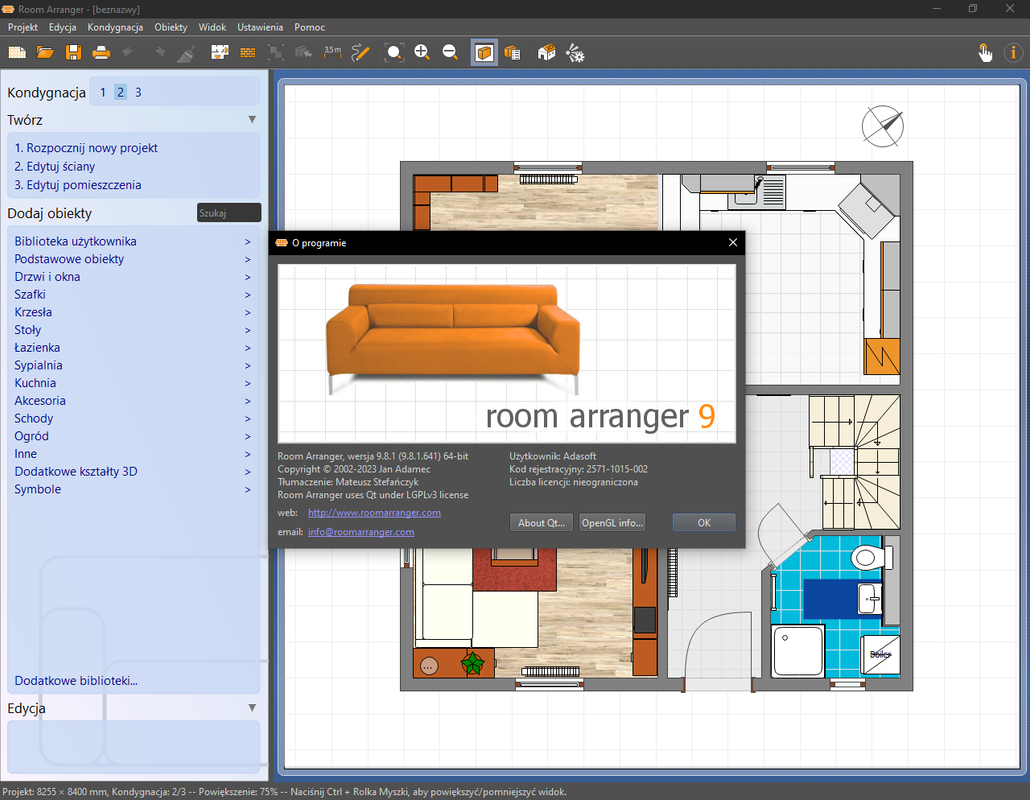The image size is (1030, 800).
Task: Activate the hand touch mode icon
Action: click(x=985, y=53)
